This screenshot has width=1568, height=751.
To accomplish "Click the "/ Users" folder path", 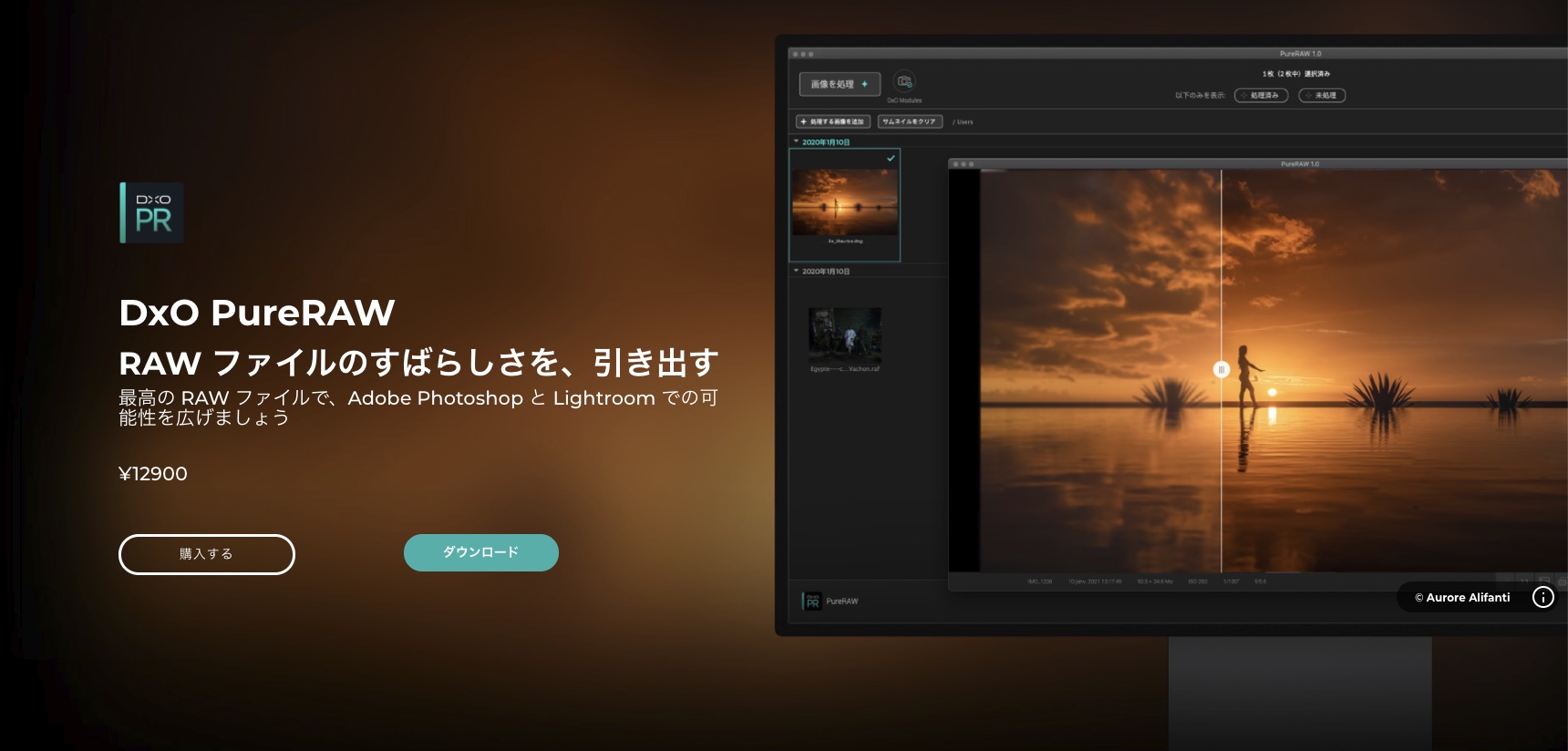I will pyautogui.click(x=963, y=122).
